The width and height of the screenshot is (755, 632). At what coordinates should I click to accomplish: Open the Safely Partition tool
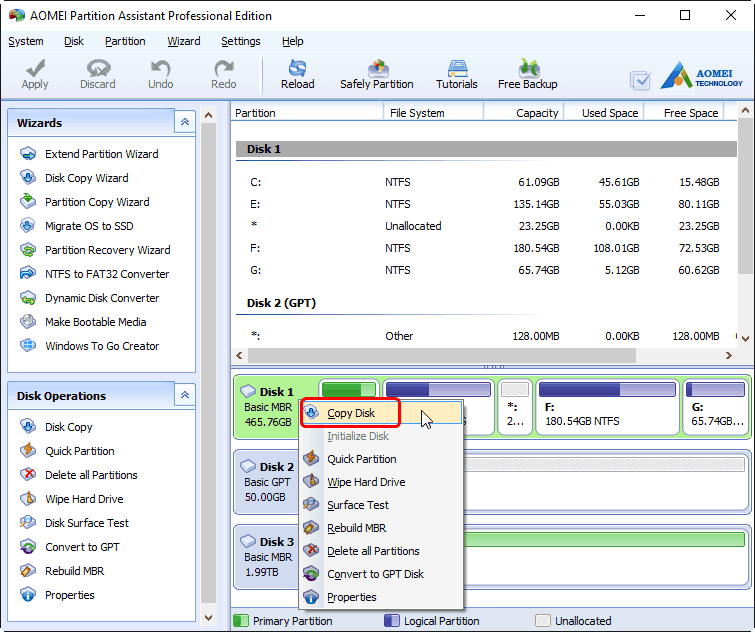377,75
